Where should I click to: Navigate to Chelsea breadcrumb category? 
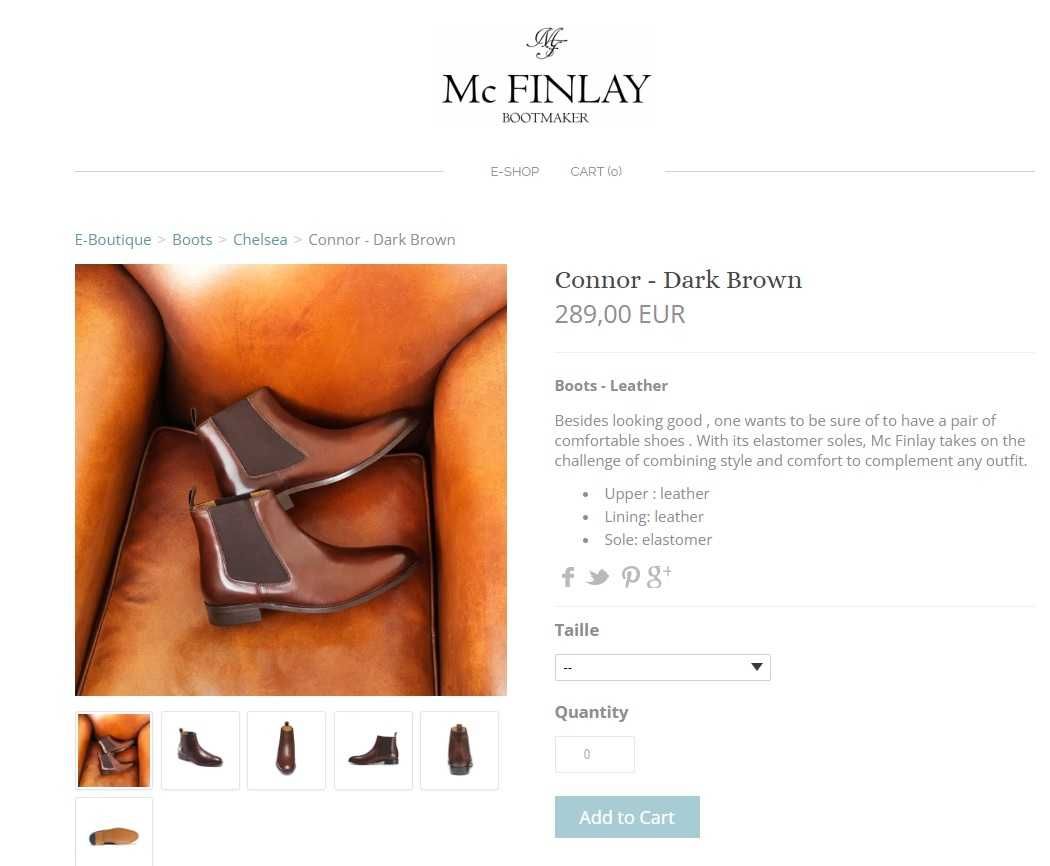(x=260, y=240)
